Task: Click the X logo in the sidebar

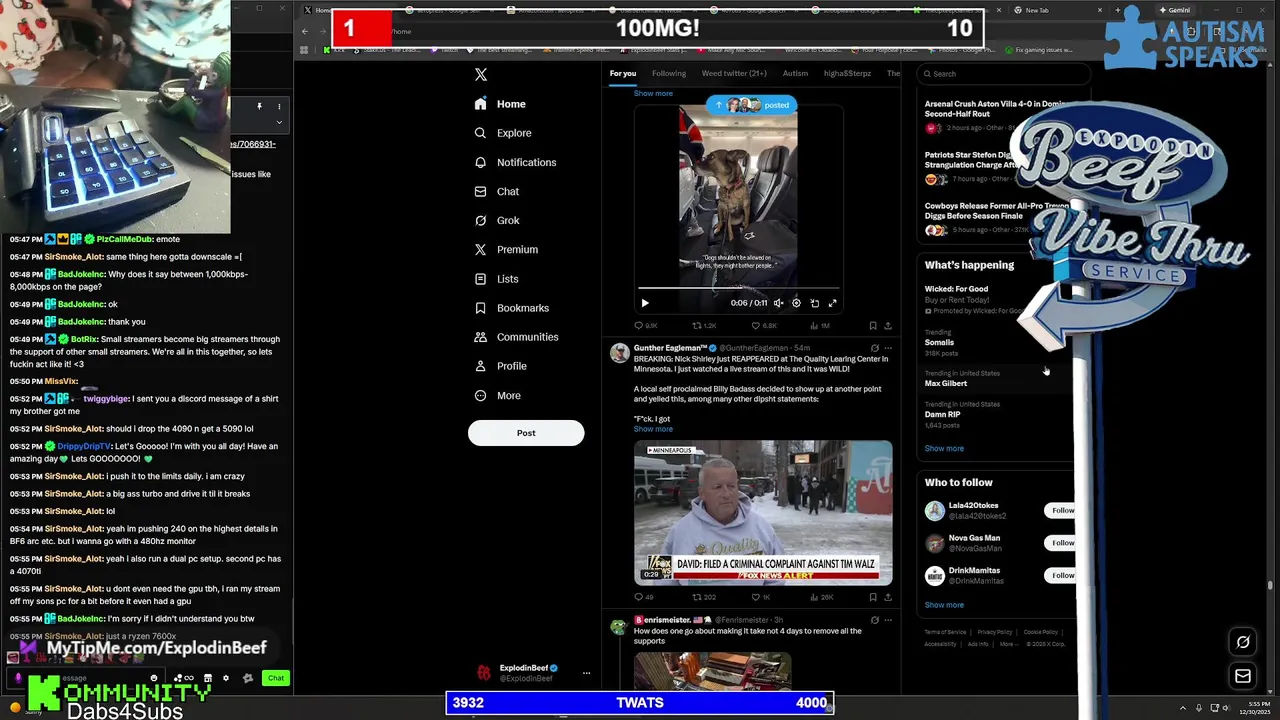Action: (481, 75)
